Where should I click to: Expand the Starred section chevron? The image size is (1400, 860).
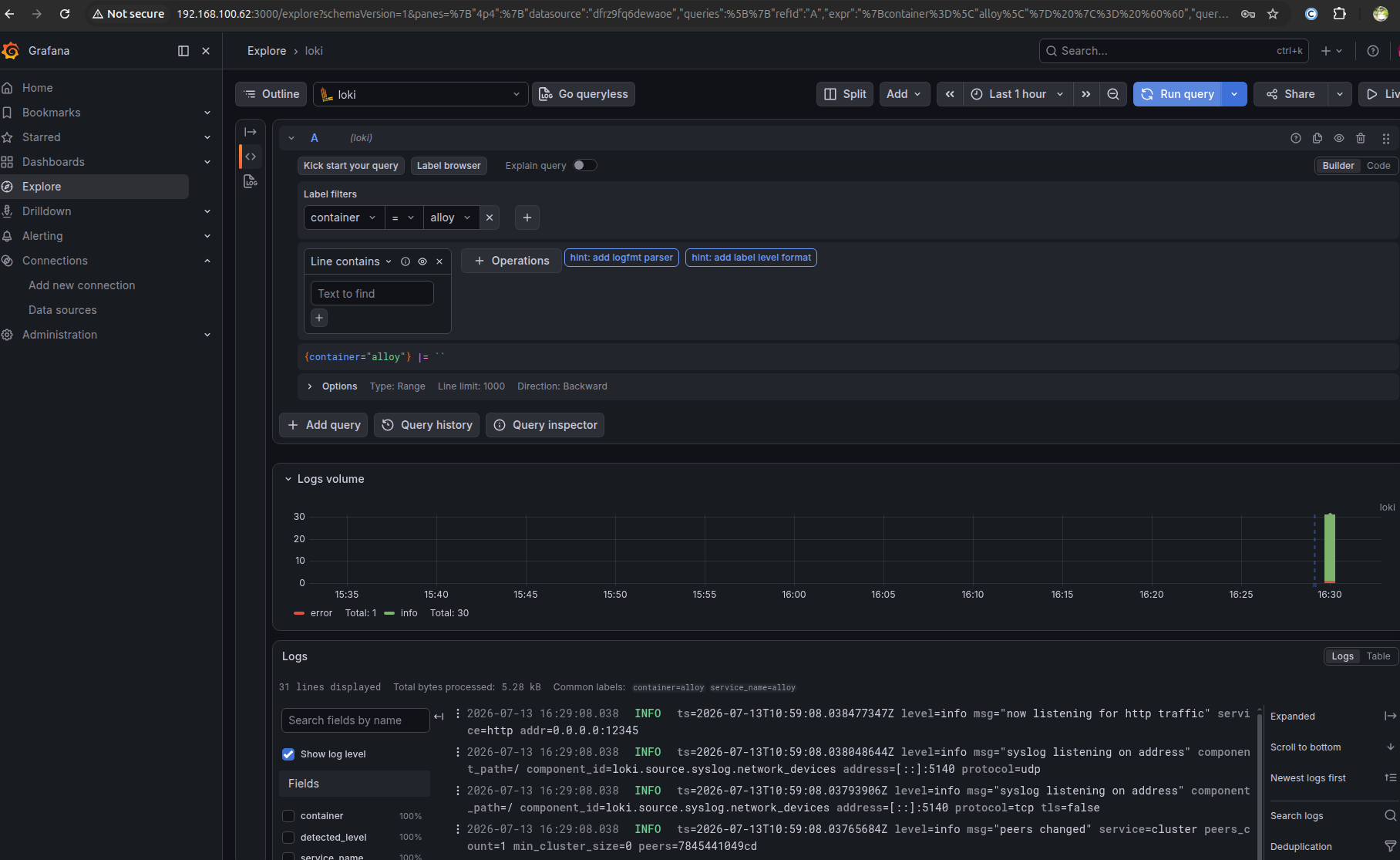pyautogui.click(x=207, y=137)
